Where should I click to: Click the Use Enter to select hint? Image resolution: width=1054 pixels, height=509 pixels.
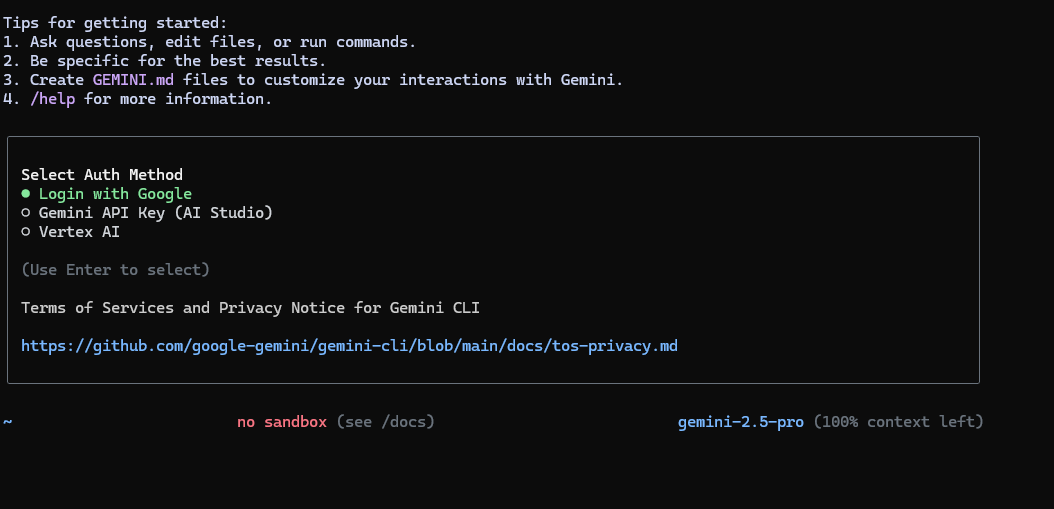[115, 270]
